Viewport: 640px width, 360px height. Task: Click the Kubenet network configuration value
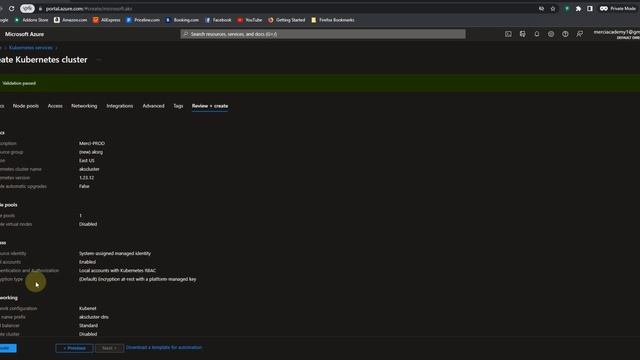pos(88,309)
